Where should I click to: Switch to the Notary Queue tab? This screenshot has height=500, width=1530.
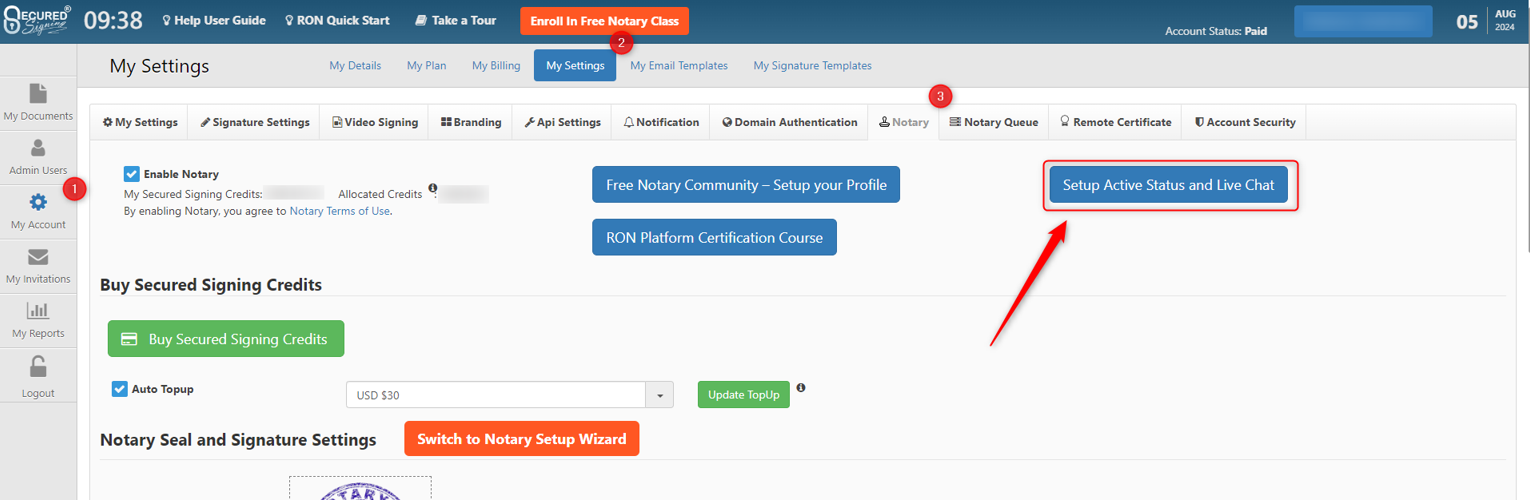coord(993,122)
